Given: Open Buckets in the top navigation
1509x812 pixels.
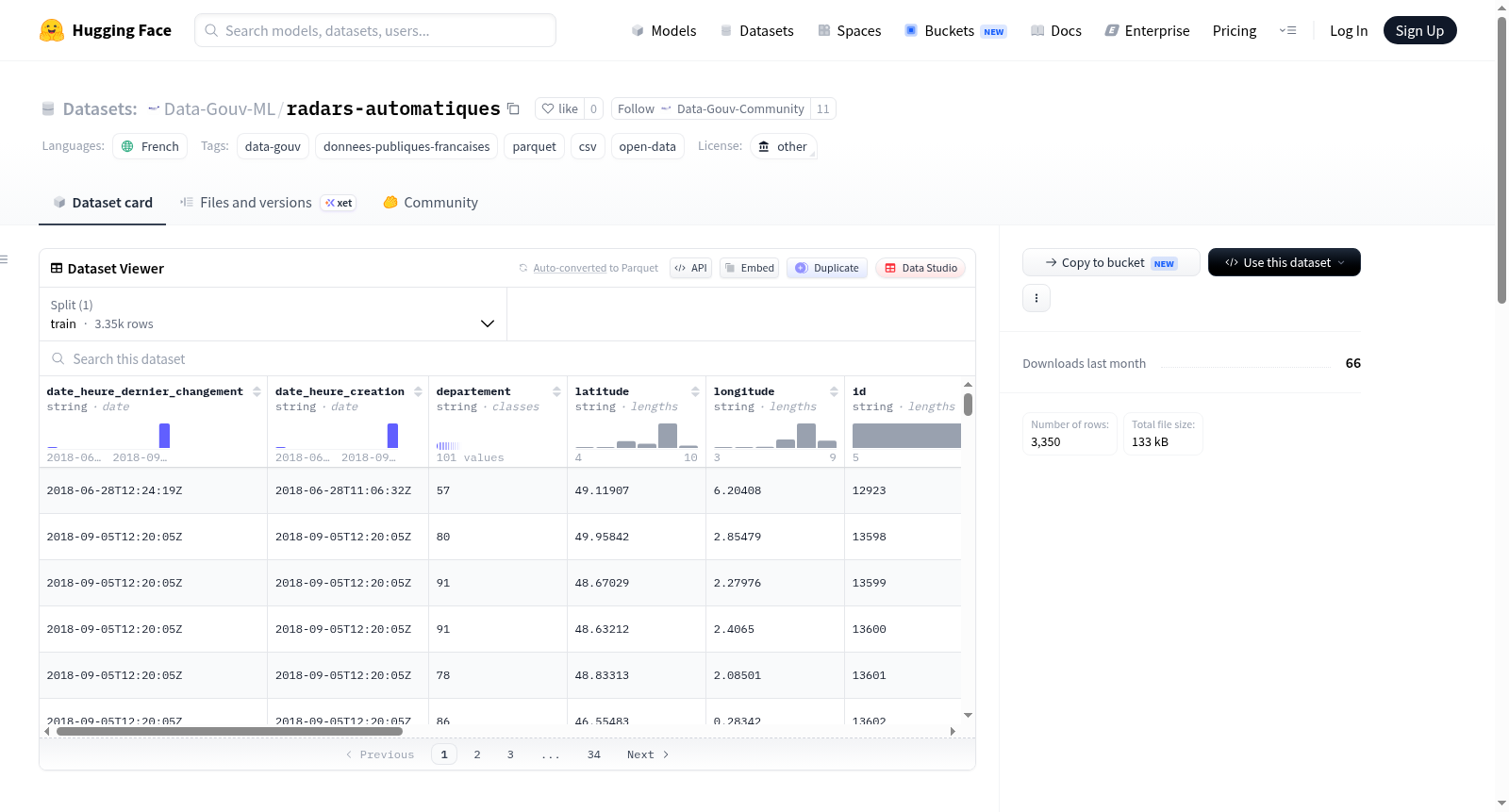Looking at the screenshot, I should point(955,30).
